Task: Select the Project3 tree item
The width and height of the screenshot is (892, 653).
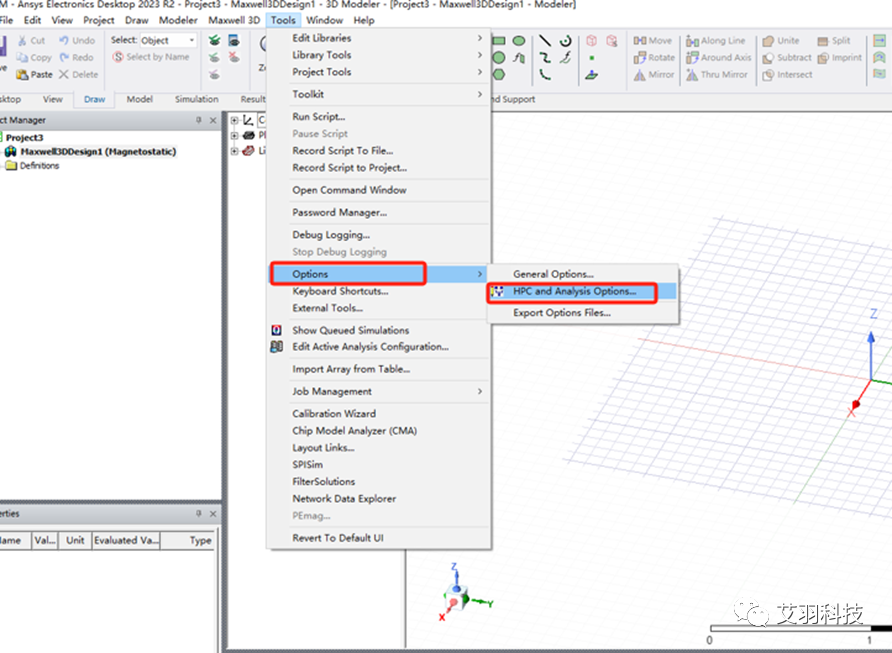Action: pos(24,138)
